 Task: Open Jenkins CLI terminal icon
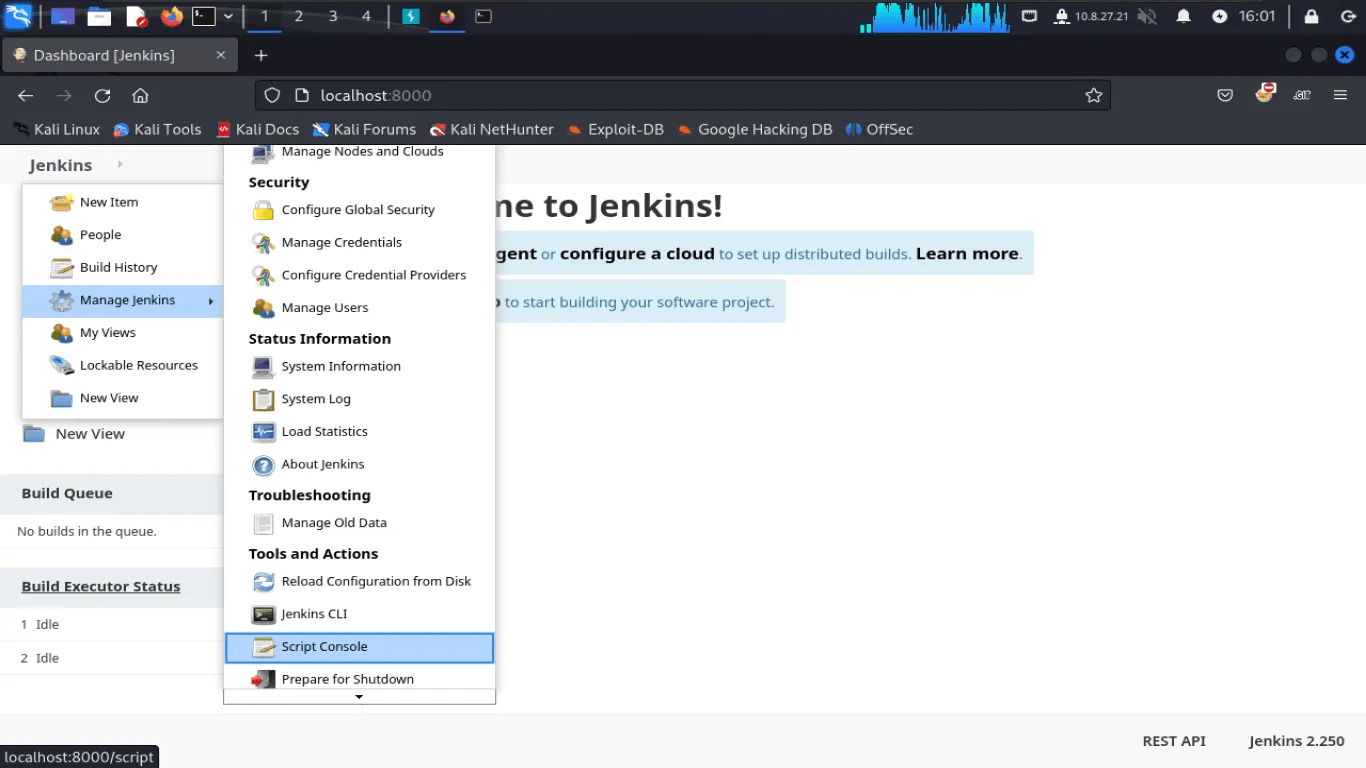pos(263,614)
